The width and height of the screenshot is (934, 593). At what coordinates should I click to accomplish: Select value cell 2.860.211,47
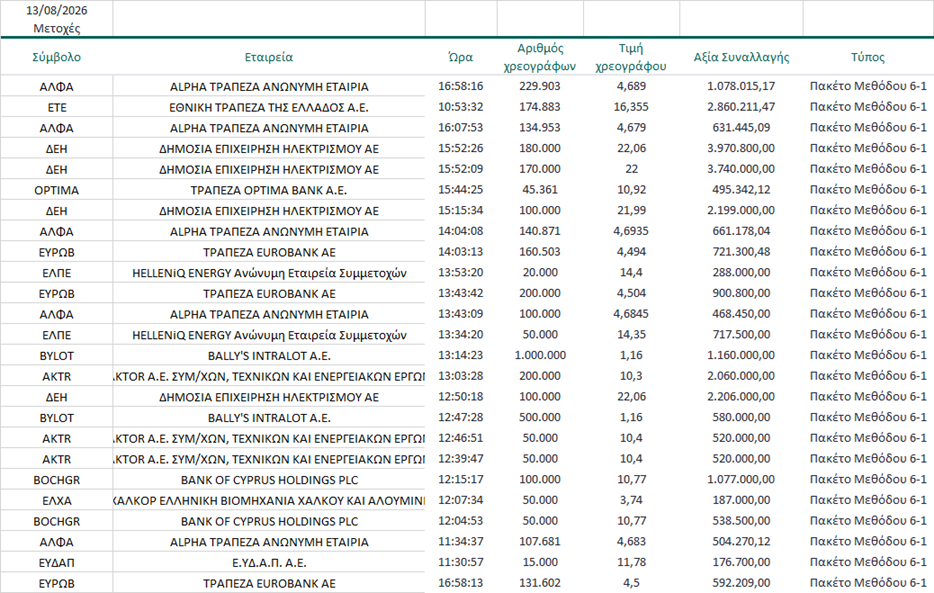(741, 107)
